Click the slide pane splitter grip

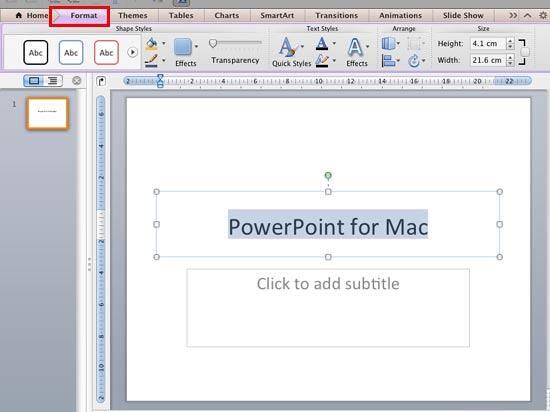pos(89,264)
